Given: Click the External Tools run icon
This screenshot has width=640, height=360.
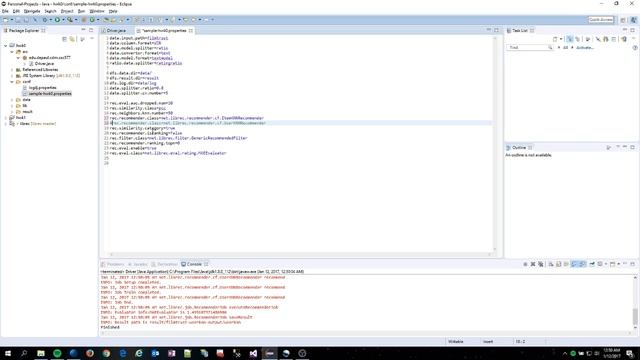Looking at the screenshot, I should coord(70,20).
